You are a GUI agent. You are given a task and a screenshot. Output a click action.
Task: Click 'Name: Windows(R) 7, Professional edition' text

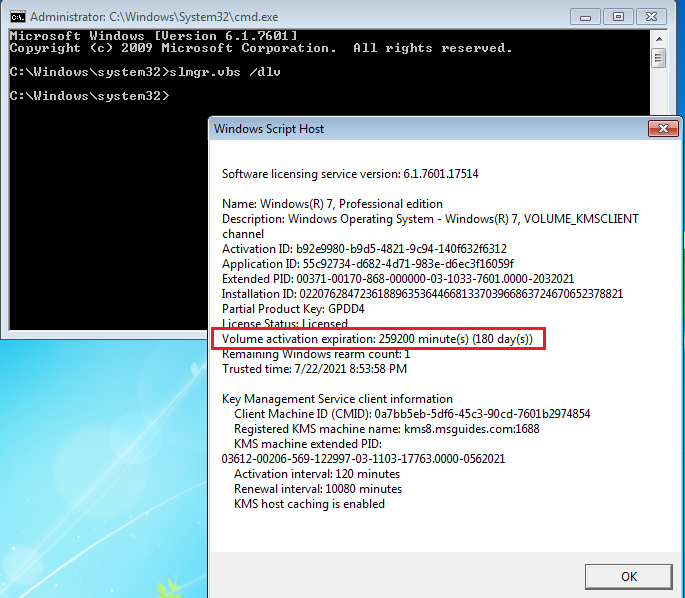coord(332,204)
